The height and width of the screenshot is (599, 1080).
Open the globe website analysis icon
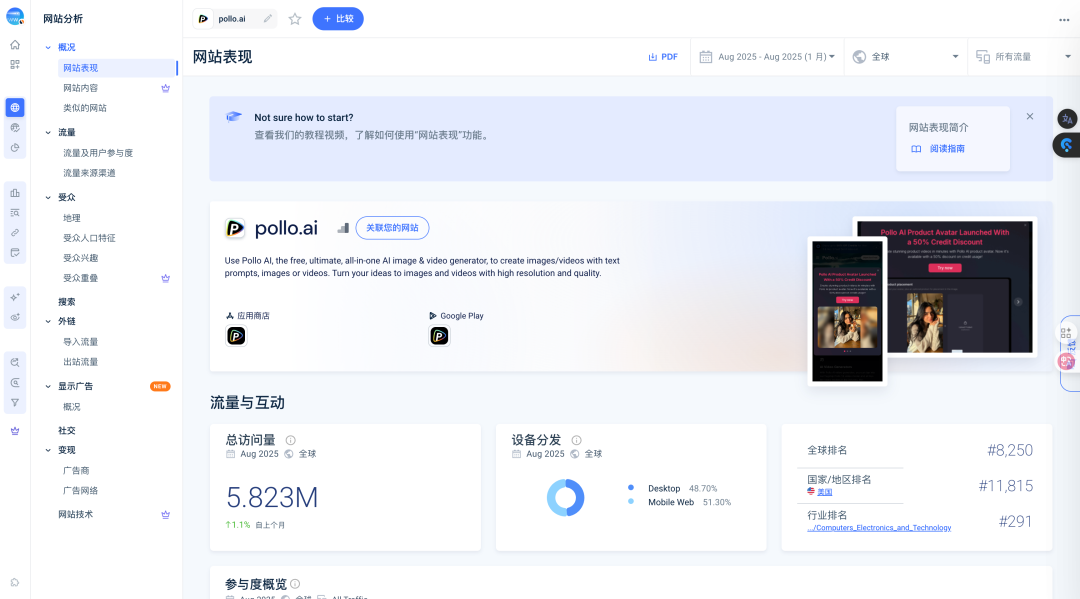coord(14,107)
